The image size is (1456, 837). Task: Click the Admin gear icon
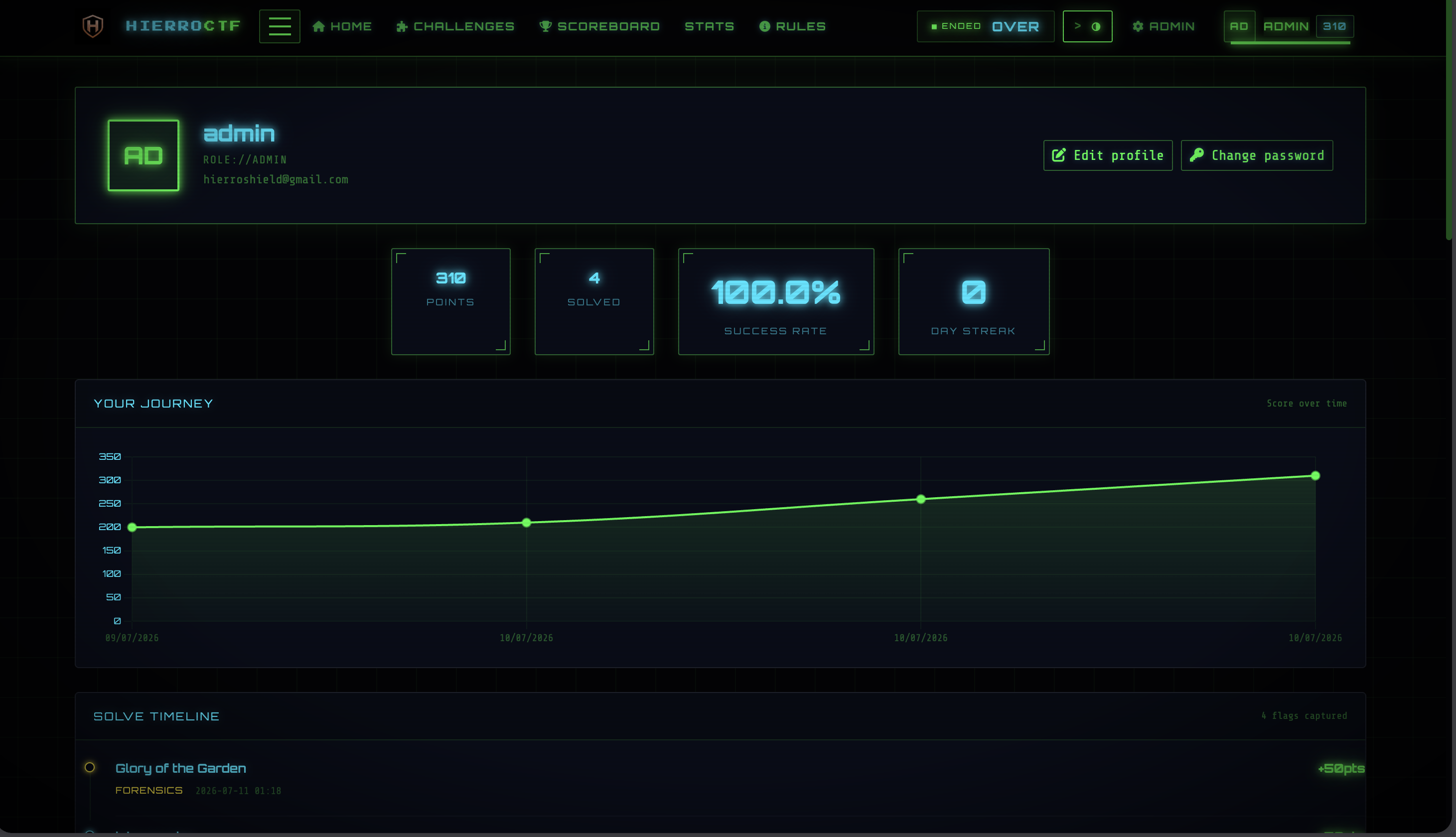click(x=1138, y=26)
